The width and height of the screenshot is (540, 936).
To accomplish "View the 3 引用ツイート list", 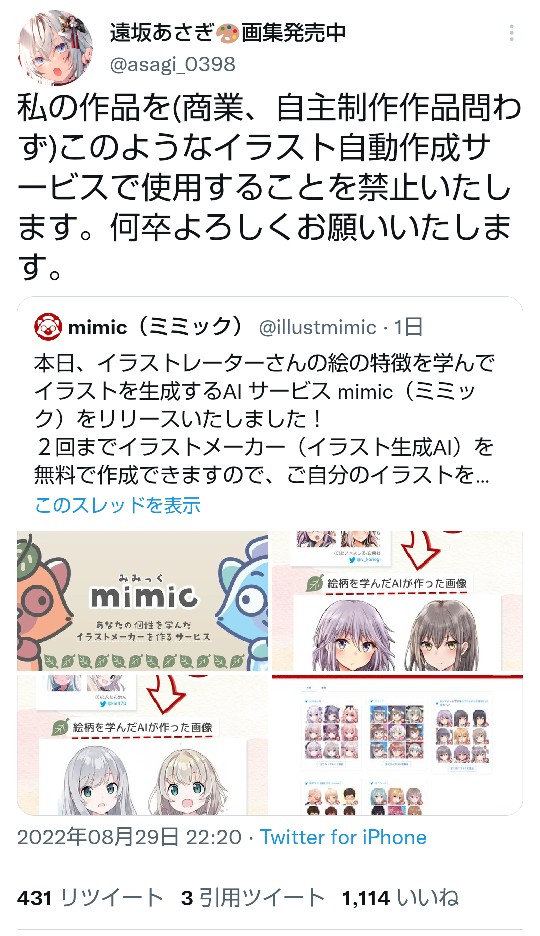I will (x=253, y=898).
